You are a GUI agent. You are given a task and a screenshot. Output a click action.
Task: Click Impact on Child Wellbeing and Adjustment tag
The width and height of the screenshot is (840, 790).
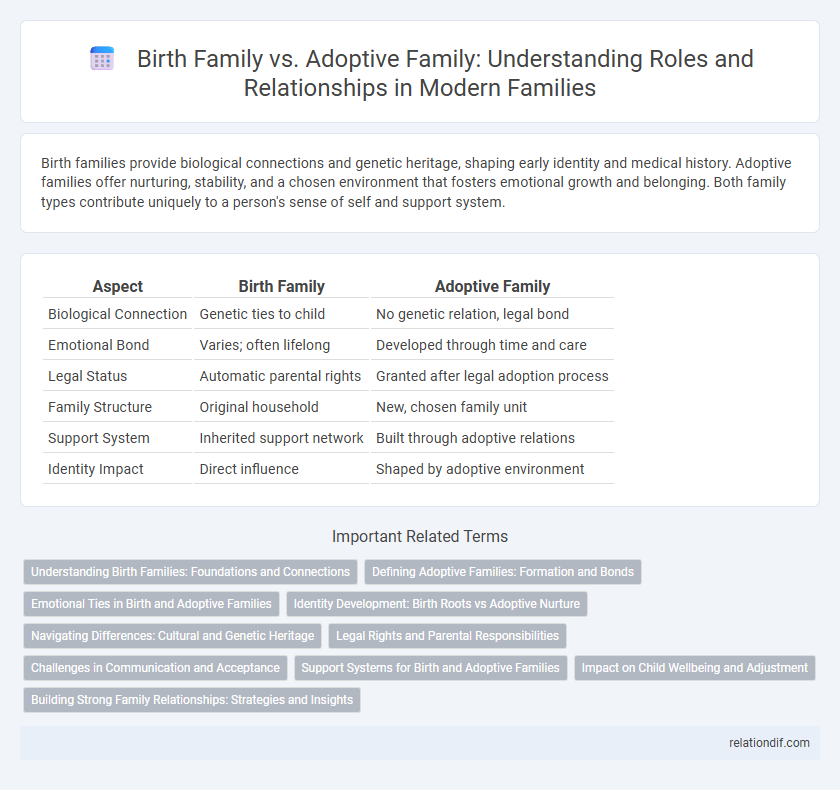pyautogui.click(x=695, y=668)
